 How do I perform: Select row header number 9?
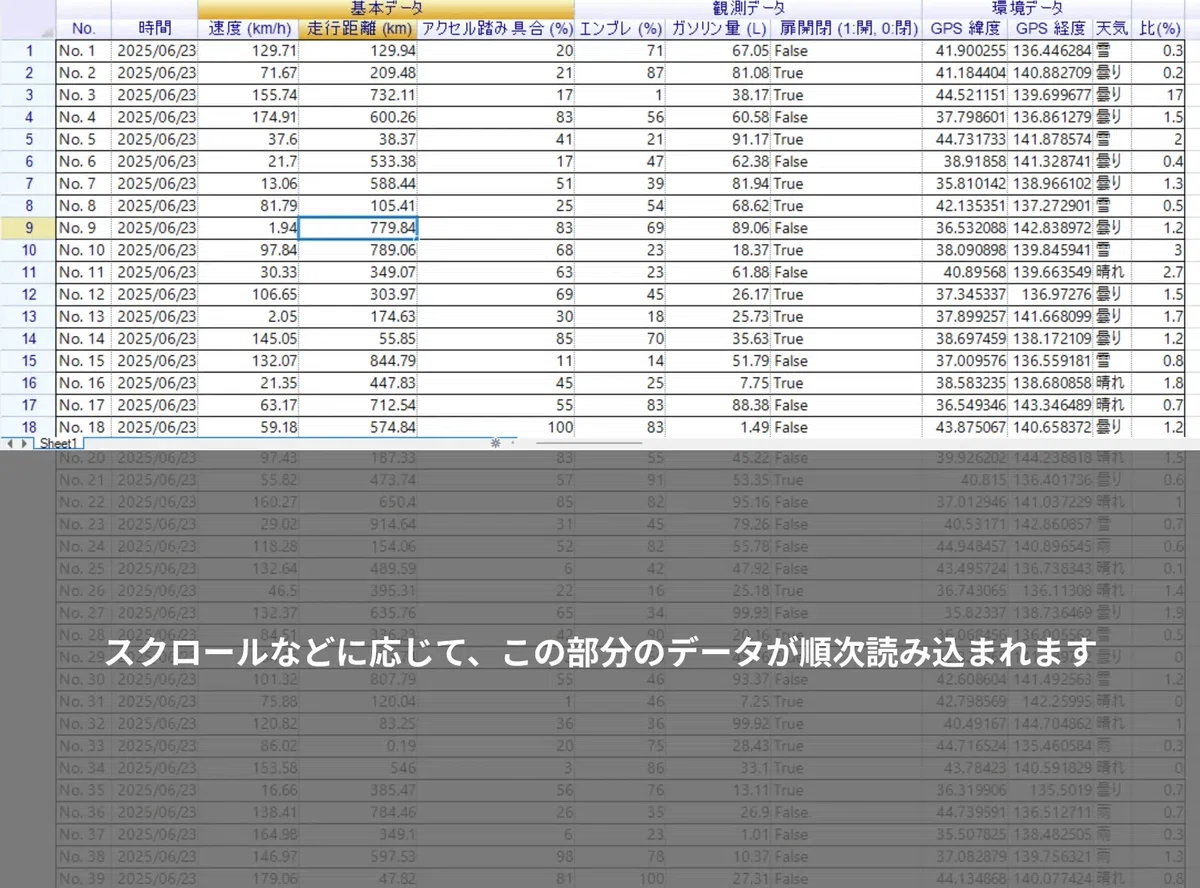pos(28,227)
